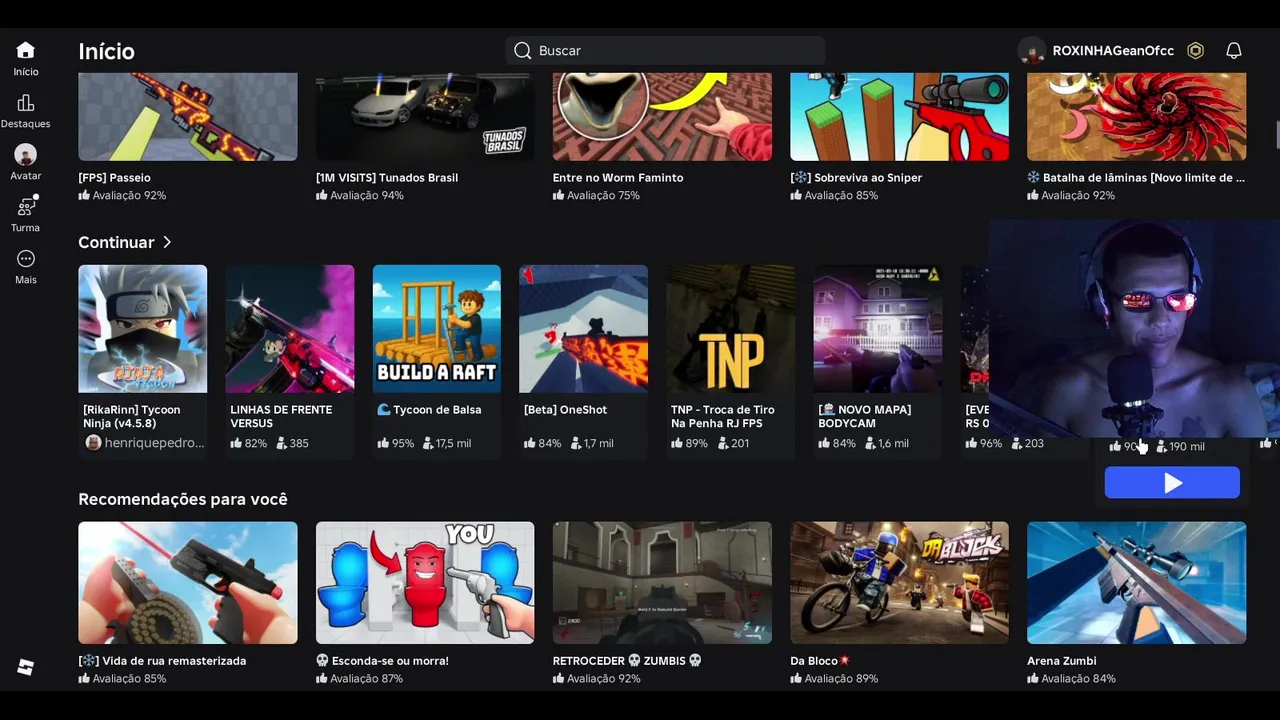Image resolution: width=1280 pixels, height=720 pixels.
Task: Click Entre no Worm Faminto title
Action: pyautogui.click(x=618, y=178)
